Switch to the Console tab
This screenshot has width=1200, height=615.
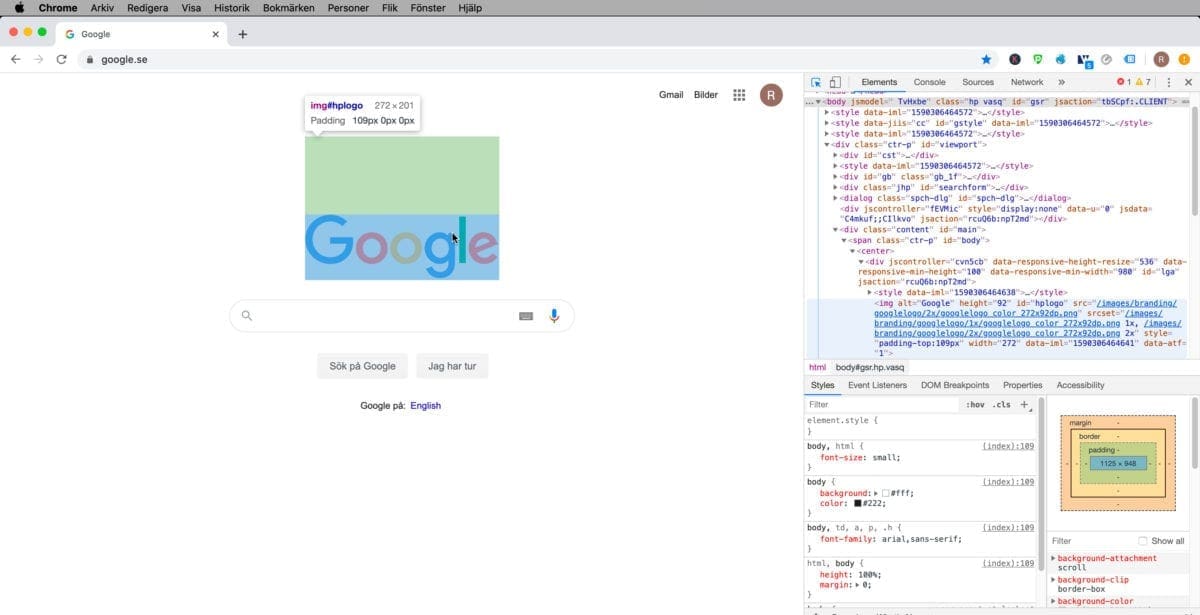click(929, 82)
